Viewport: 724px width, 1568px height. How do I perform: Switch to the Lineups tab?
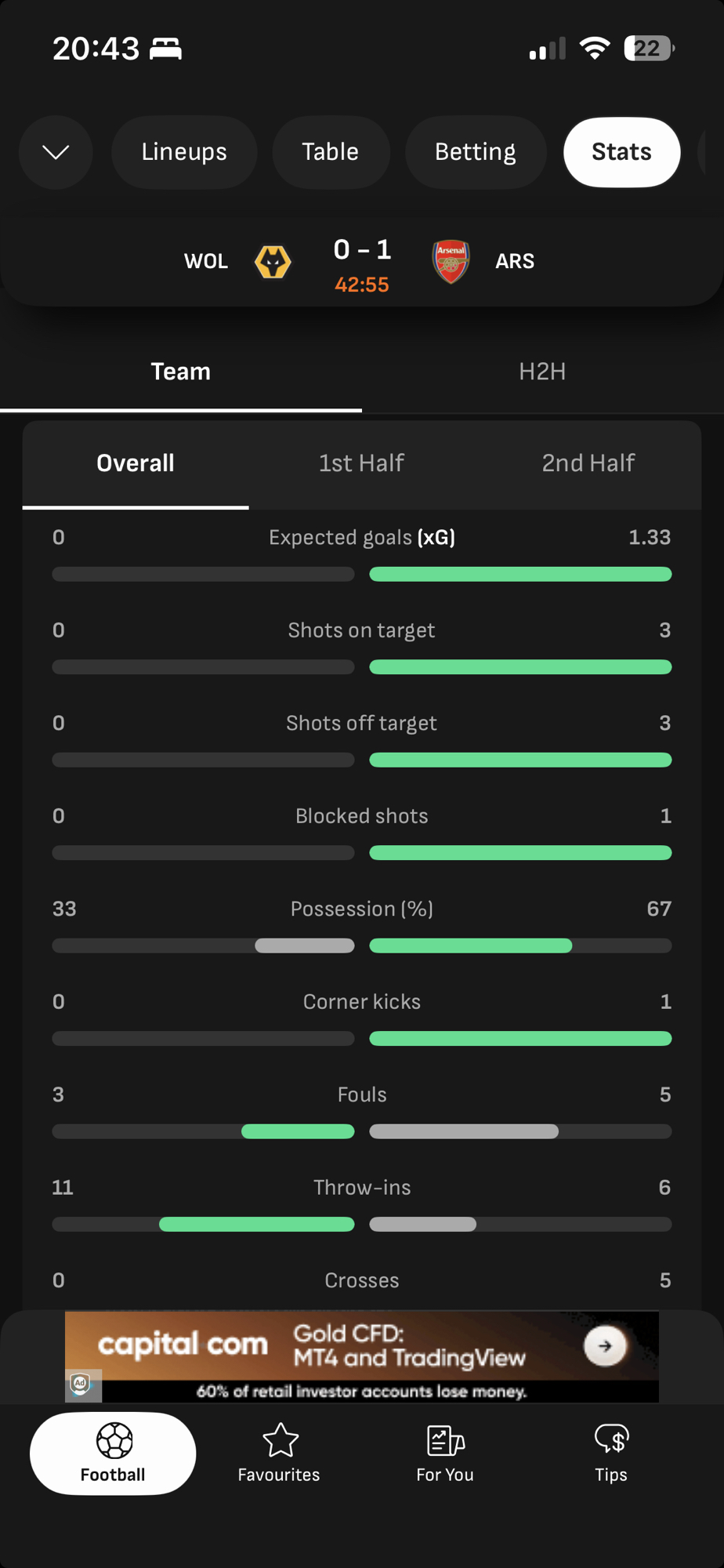(184, 152)
